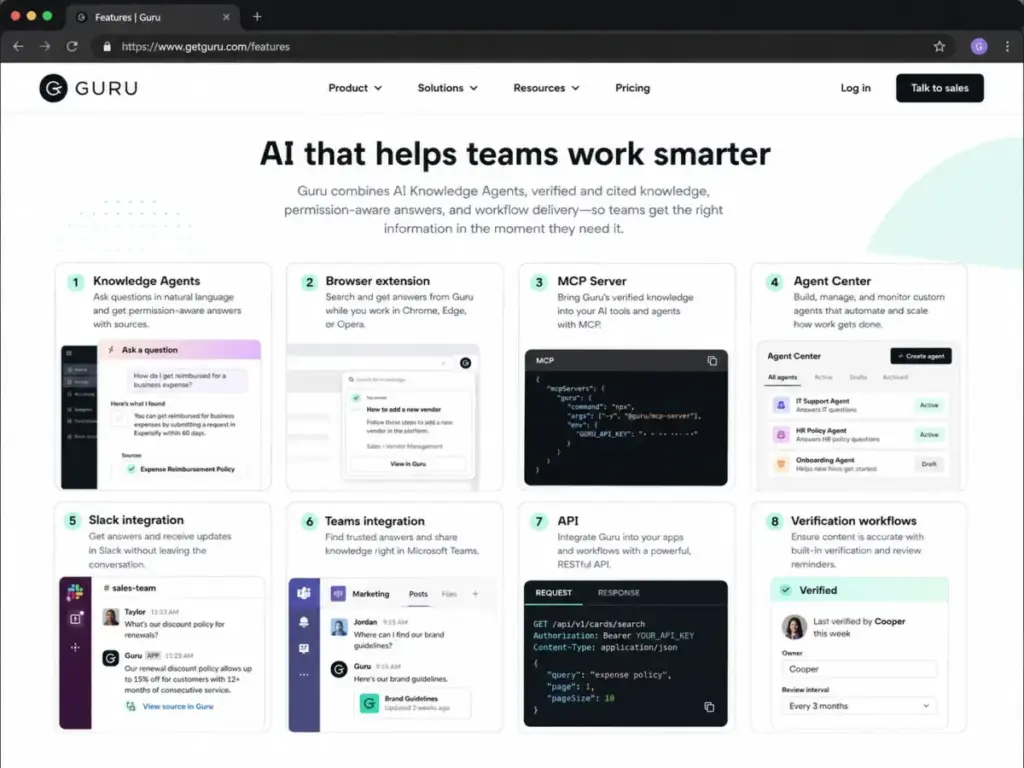Toggle checkmark in browser extension result
The width and height of the screenshot is (1024, 768).
click(x=356, y=397)
